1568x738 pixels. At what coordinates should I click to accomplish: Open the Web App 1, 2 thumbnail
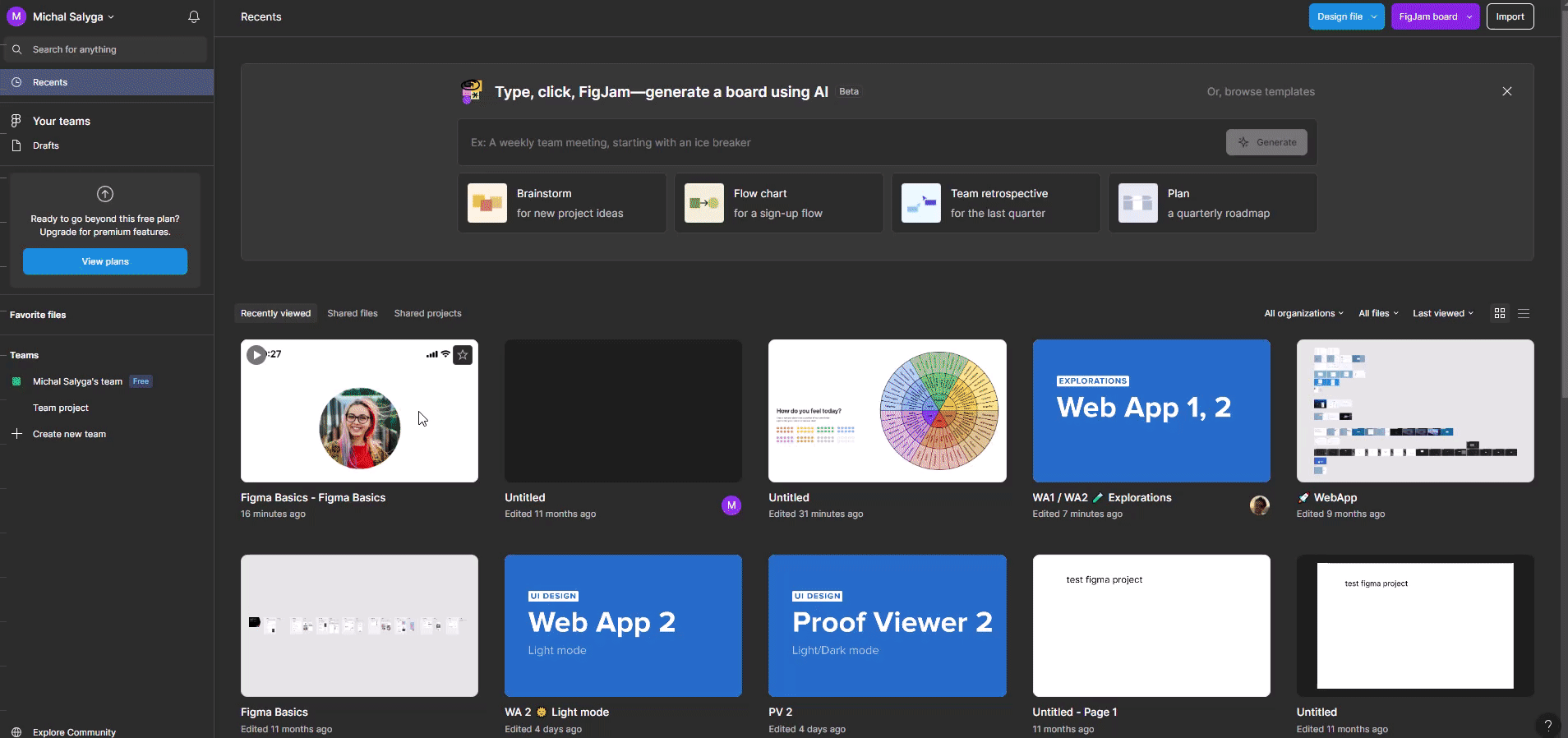click(x=1151, y=411)
